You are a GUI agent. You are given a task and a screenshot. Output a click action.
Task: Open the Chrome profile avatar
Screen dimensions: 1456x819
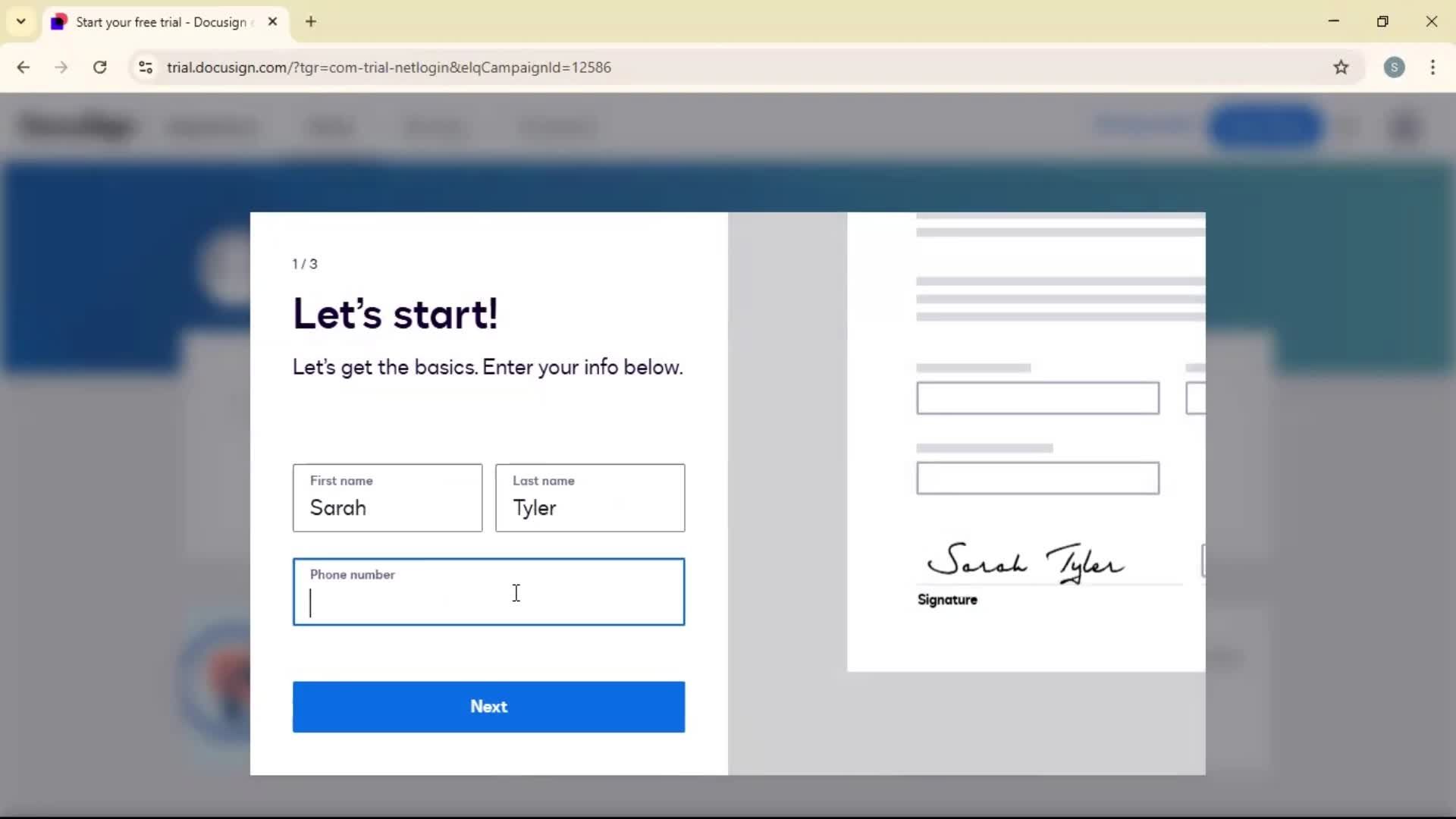(x=1395, y=67)
